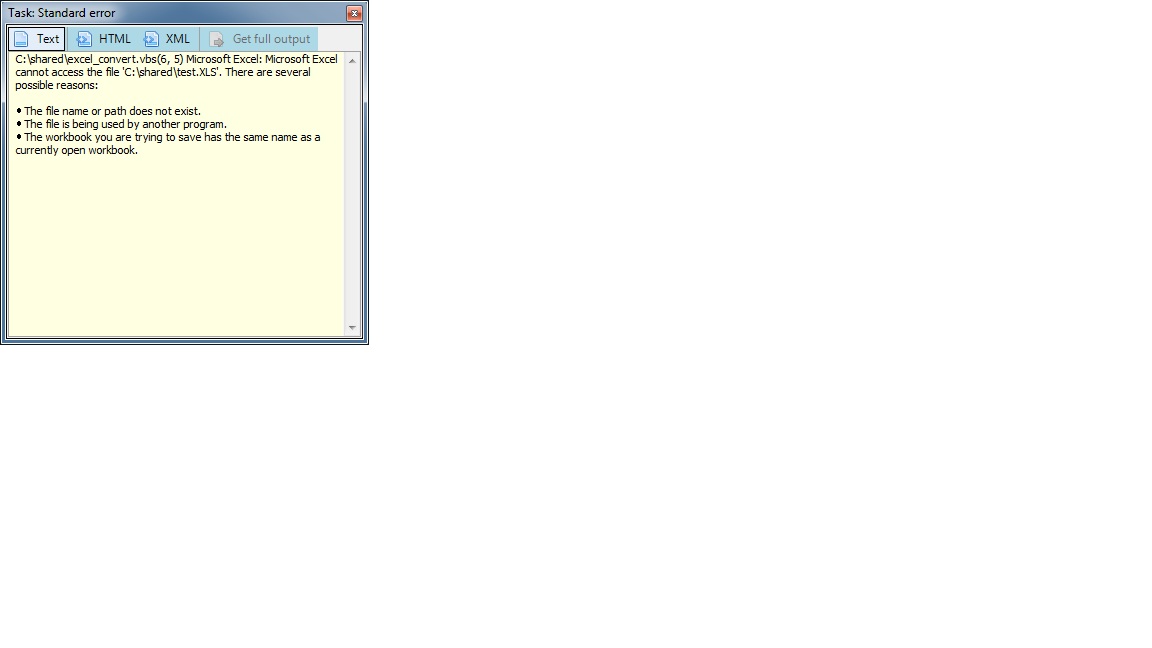Screen dimensions: 1152x648
Task: Click the scrollbar up arrow
Action: (352, 61)
